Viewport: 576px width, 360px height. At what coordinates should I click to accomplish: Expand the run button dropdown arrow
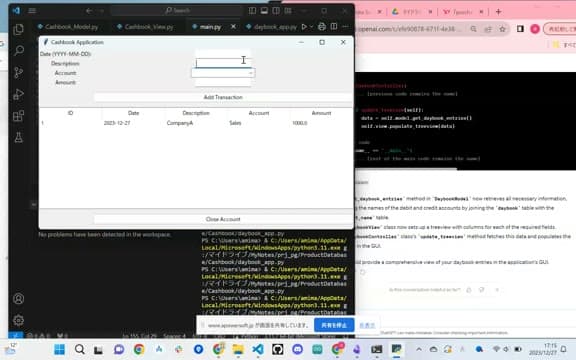point(312,26)
